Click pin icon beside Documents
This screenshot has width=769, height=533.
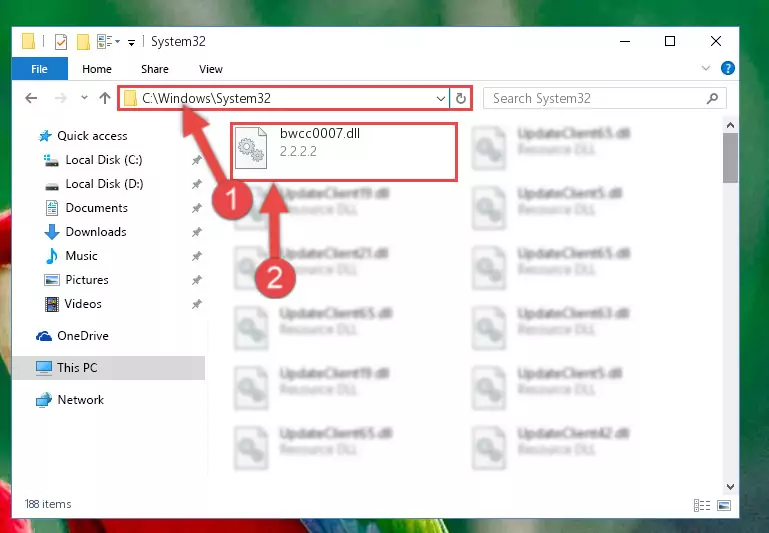(197, 208)
